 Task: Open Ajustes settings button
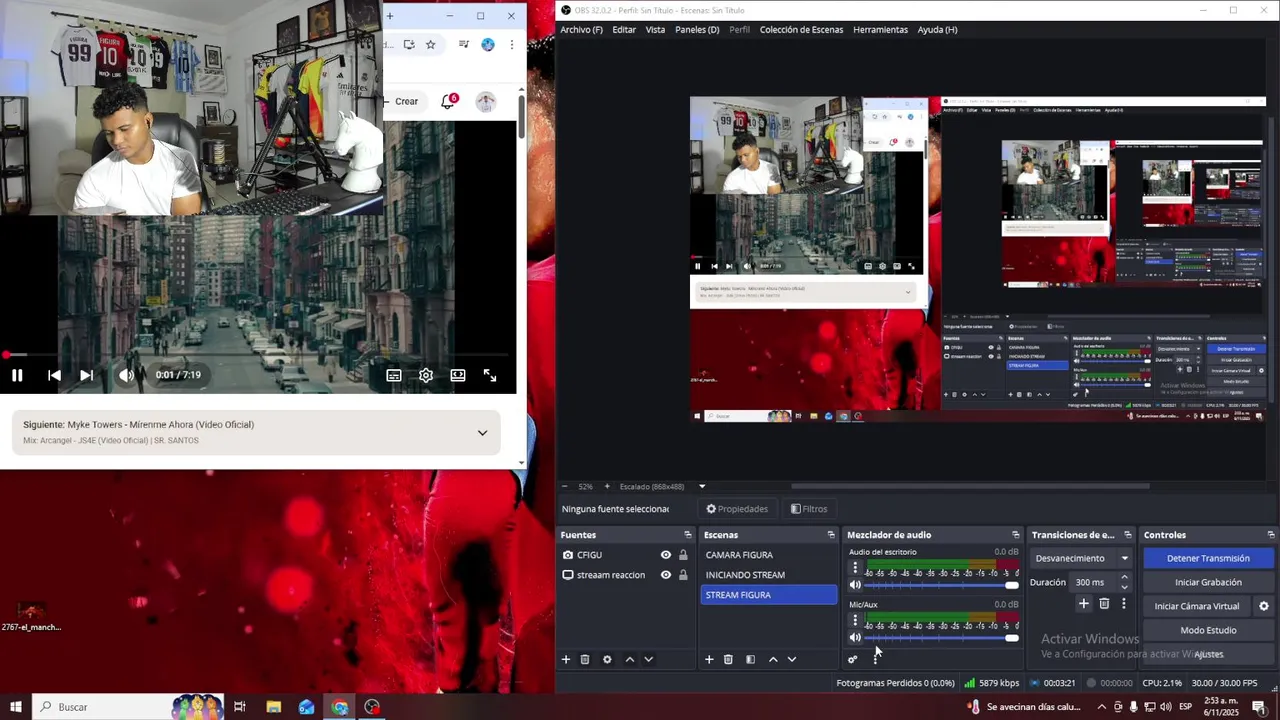1208,654
